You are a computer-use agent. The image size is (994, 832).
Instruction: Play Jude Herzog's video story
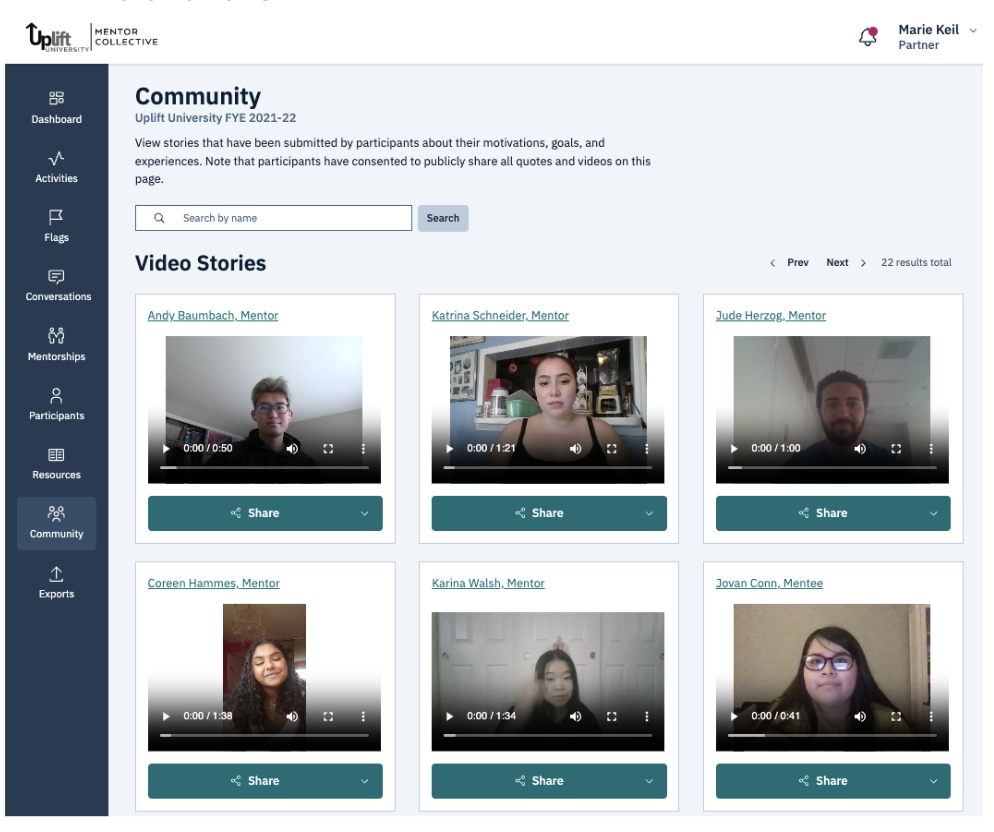(733, 448)
